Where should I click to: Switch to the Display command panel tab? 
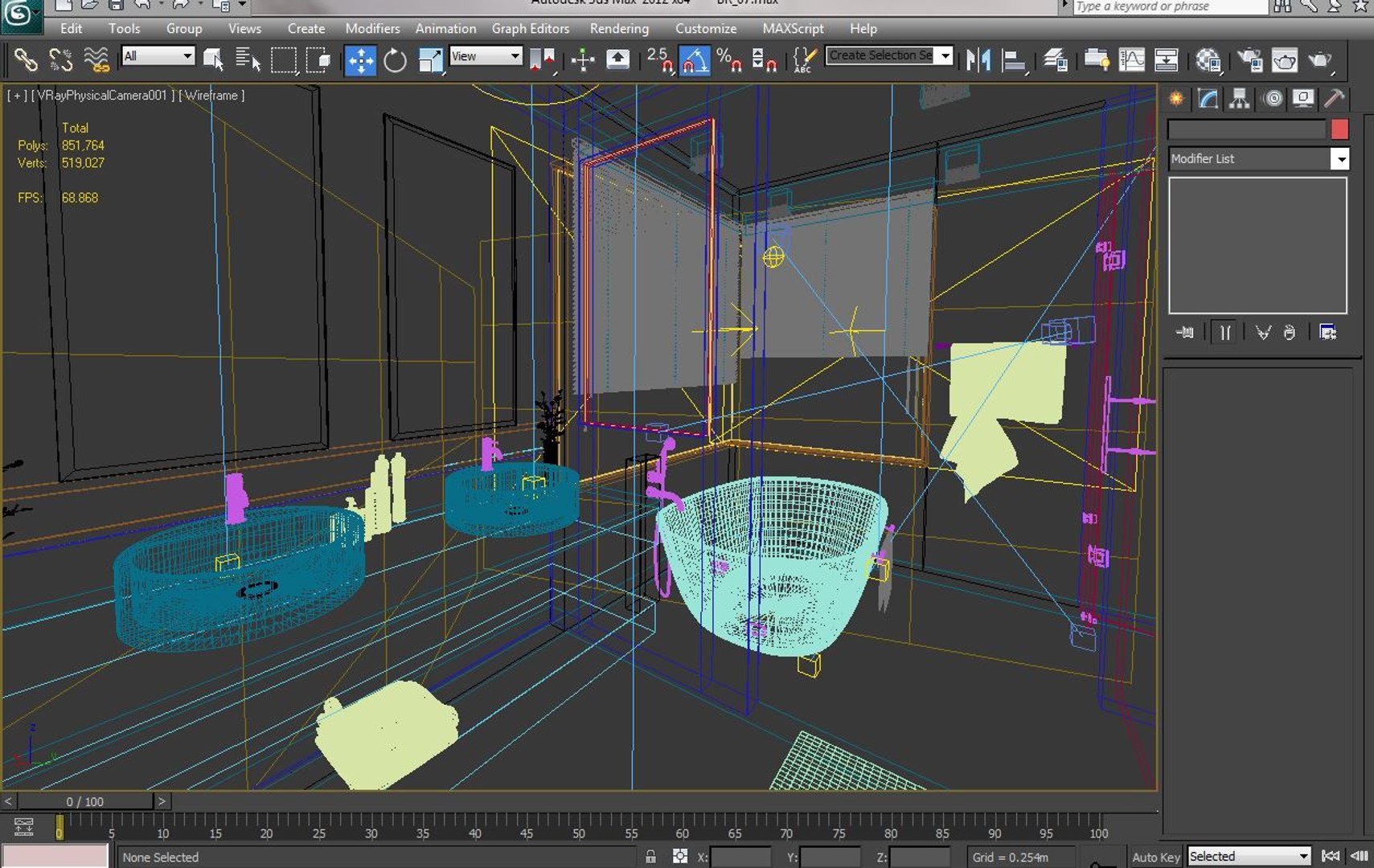pyautogui.click(x=1303, y=98)
